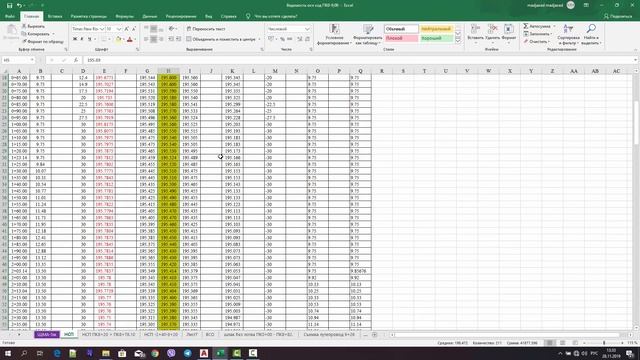The image size is (640, 360).
Task: Open Telegram from the taskbar
Action: click(187, 353)
